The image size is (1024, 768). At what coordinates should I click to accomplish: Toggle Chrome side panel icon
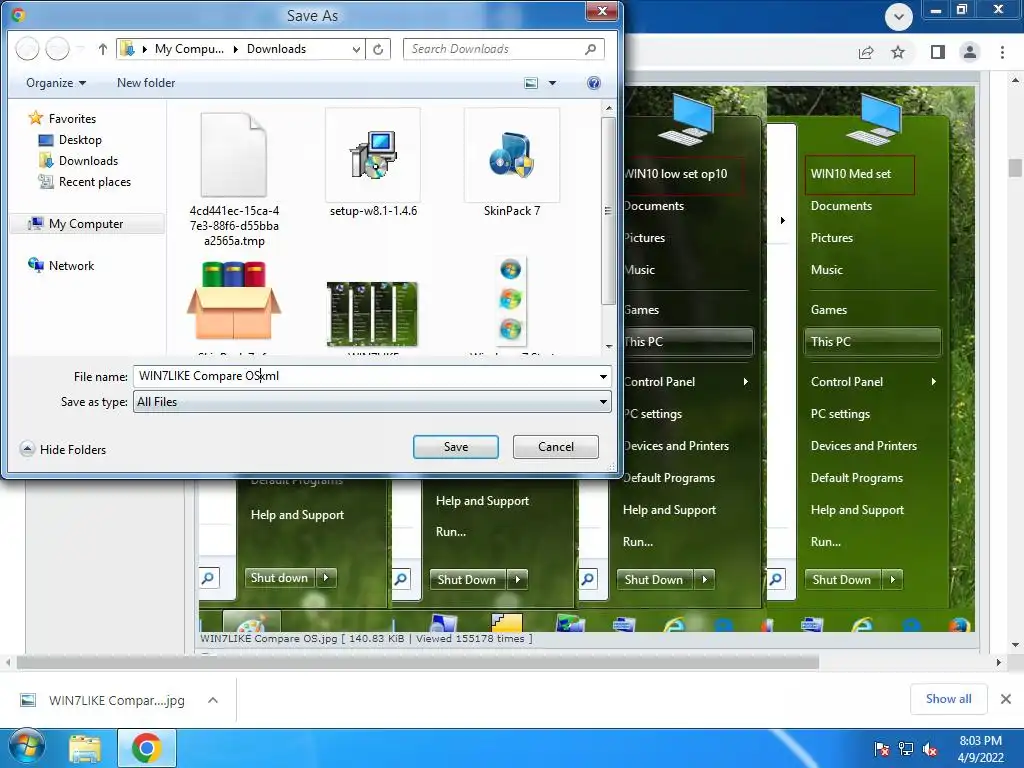pos(938,52)
